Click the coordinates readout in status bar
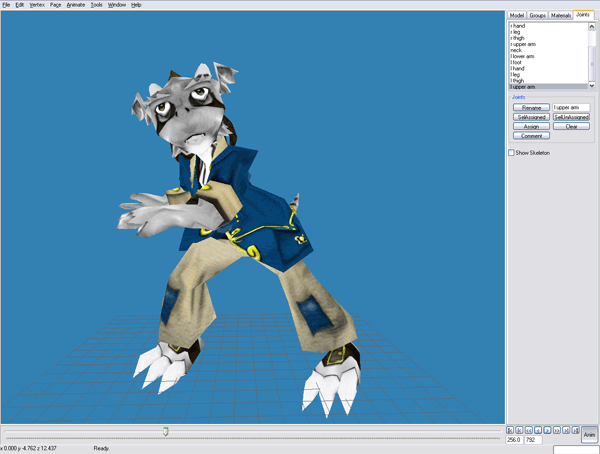Viewport: 600px width, 454px height. click(x=29, y=448)
